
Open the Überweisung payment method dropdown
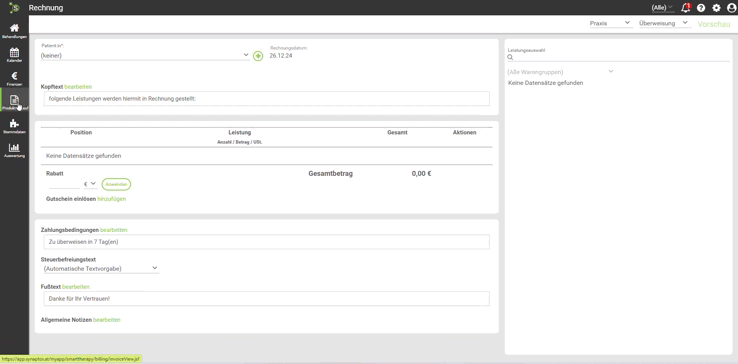[664, 23]
